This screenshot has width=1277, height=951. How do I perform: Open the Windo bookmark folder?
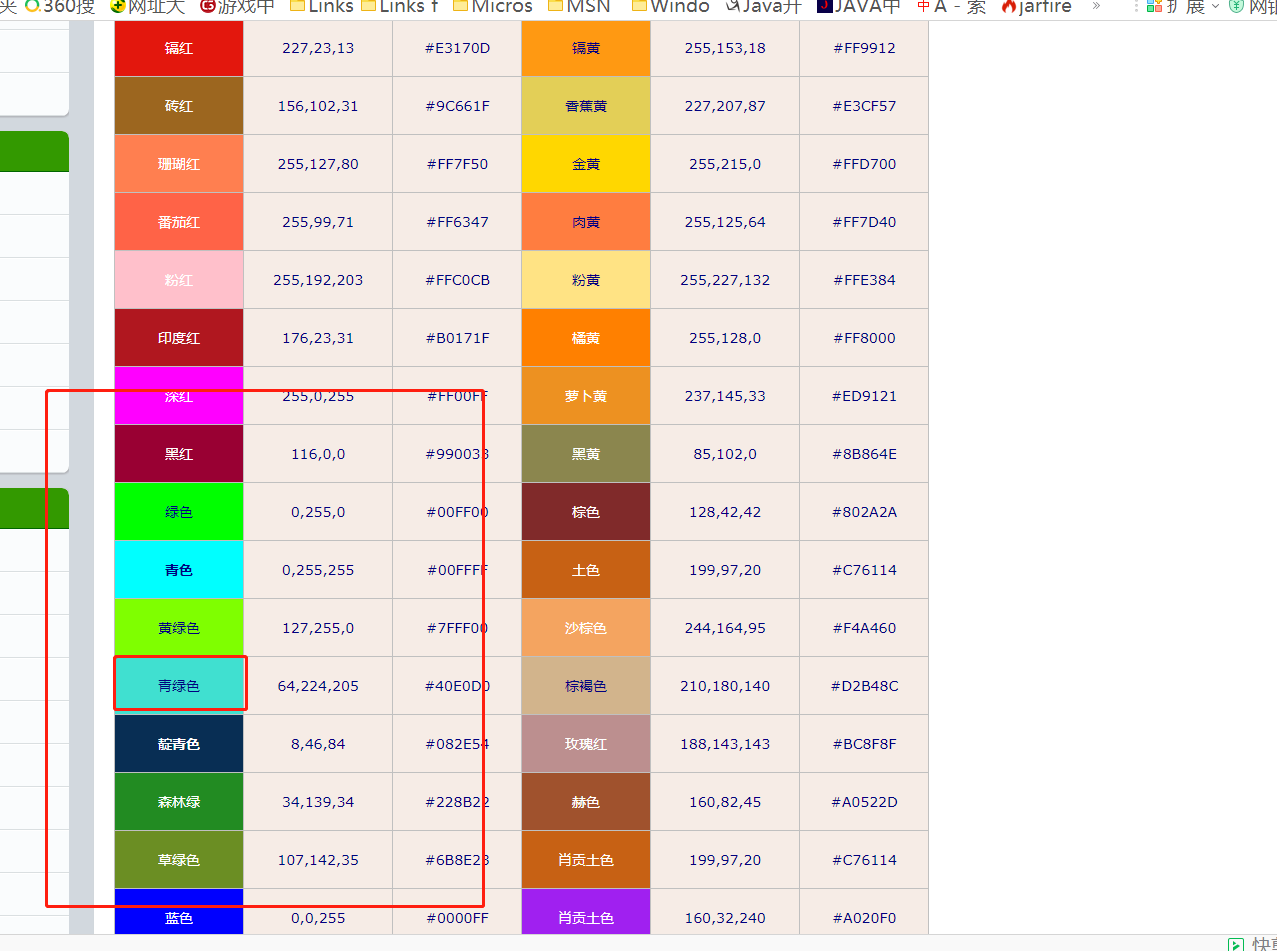(x=671, y=7)
